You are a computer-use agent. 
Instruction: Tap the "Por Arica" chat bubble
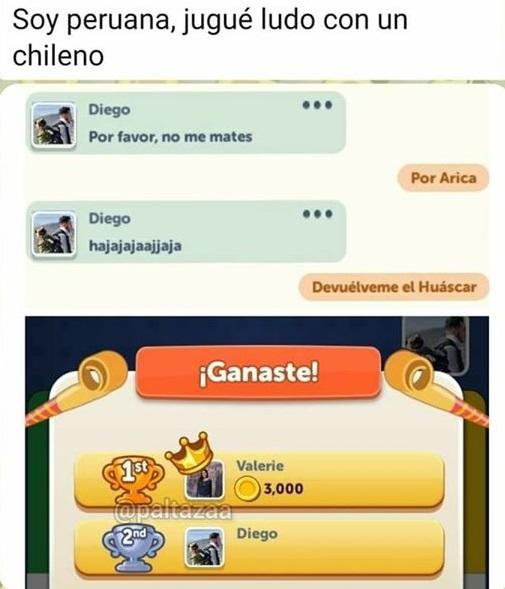pyautogui.click(x=443, y=178)
